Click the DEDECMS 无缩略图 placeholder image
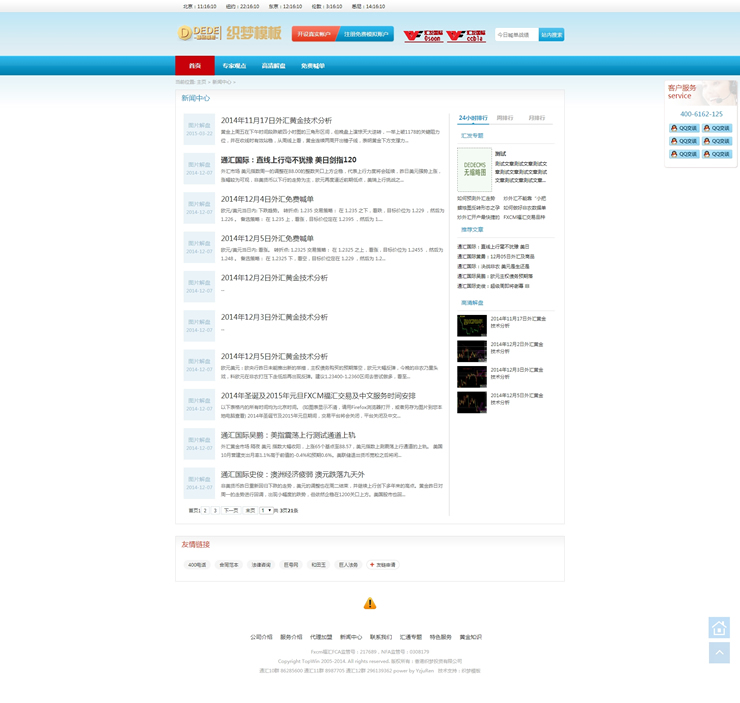Image resolution: width=740 pixels, height=703 pixels. [x=474, y=169]
